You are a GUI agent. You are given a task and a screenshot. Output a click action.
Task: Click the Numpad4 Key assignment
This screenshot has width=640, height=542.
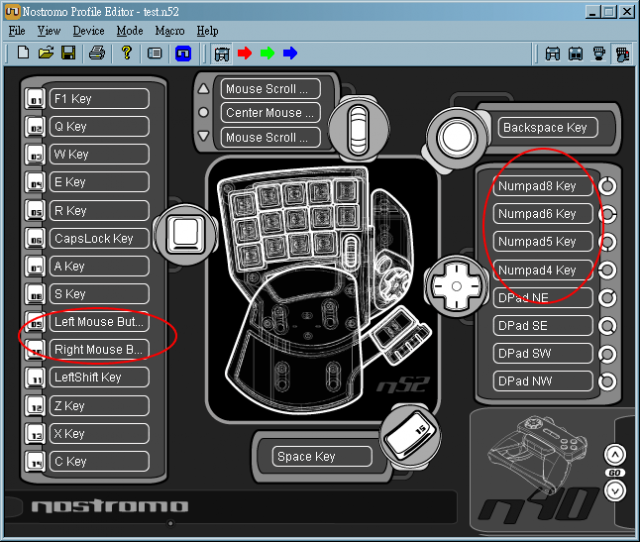[543, 270]
